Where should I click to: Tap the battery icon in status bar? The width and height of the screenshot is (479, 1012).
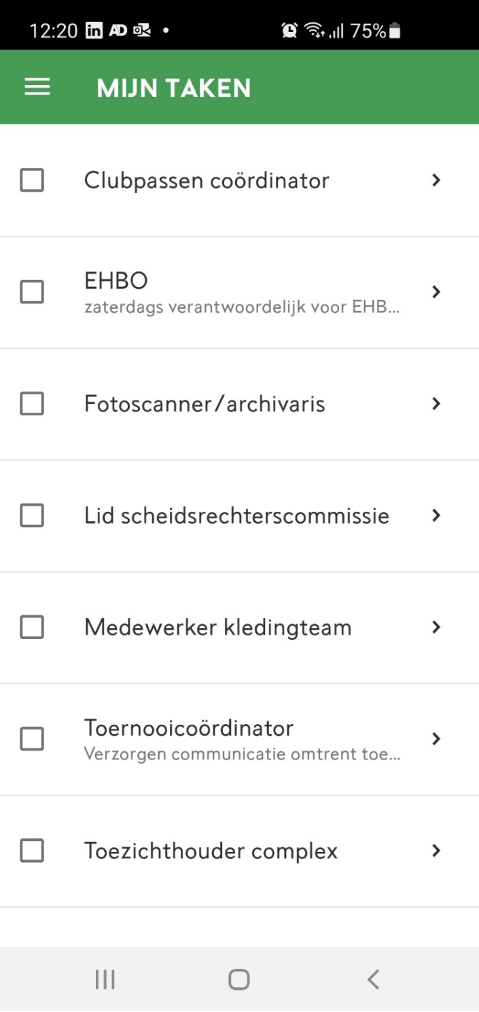coord(395,30)
